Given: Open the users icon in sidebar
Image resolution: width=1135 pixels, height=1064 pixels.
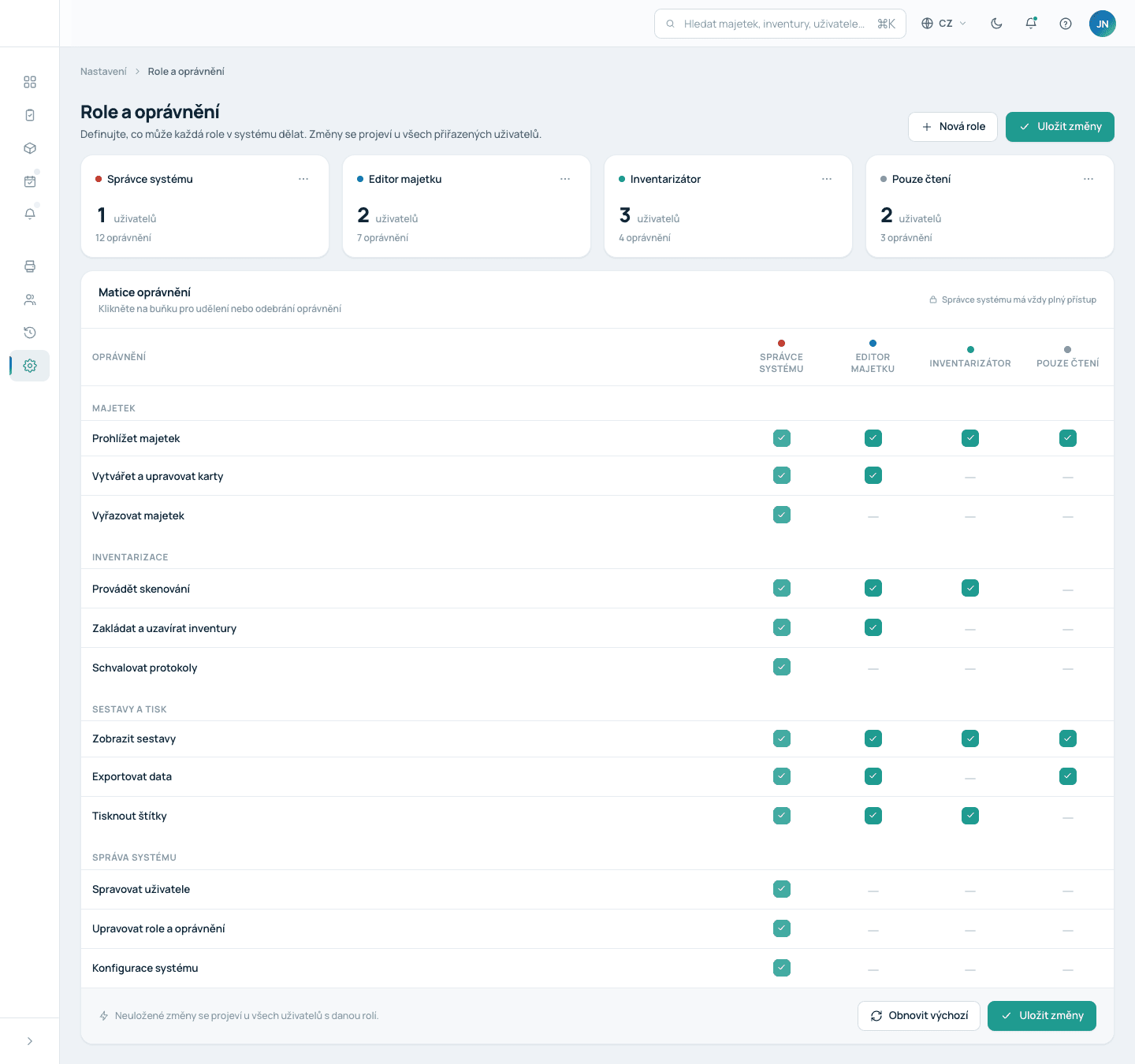Looking at the screenshot, I should click(x=30, y=299).
